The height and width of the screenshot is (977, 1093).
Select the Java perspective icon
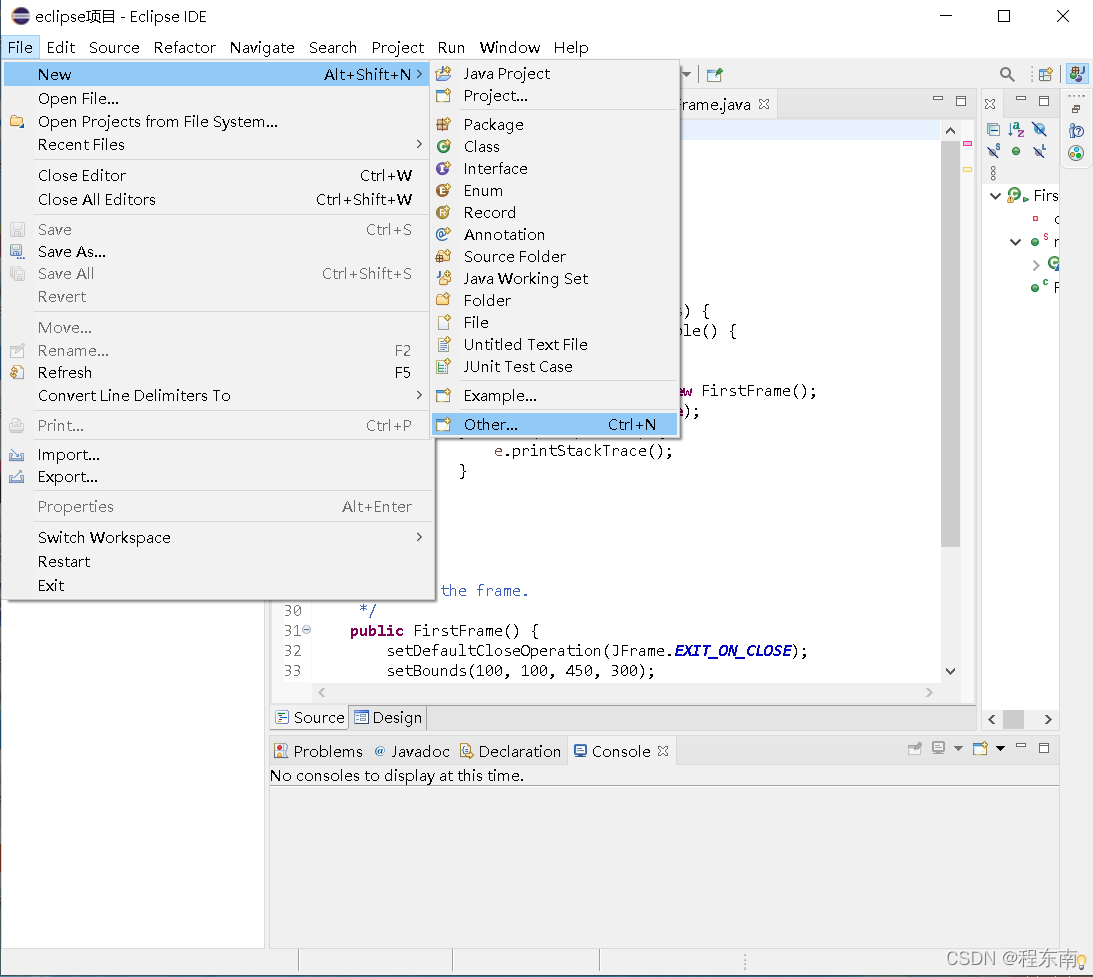pos(1077,74)
